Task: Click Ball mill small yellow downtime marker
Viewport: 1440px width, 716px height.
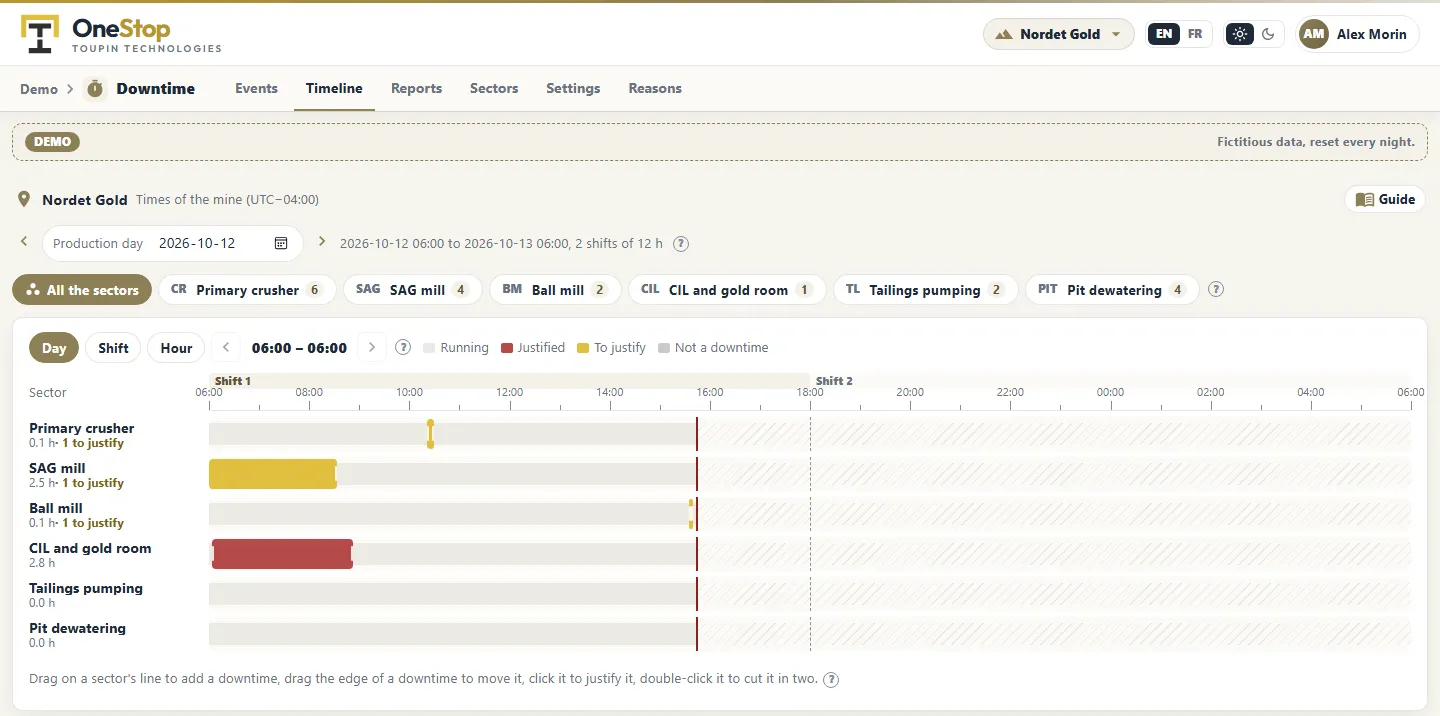Action: click(691, 514)
